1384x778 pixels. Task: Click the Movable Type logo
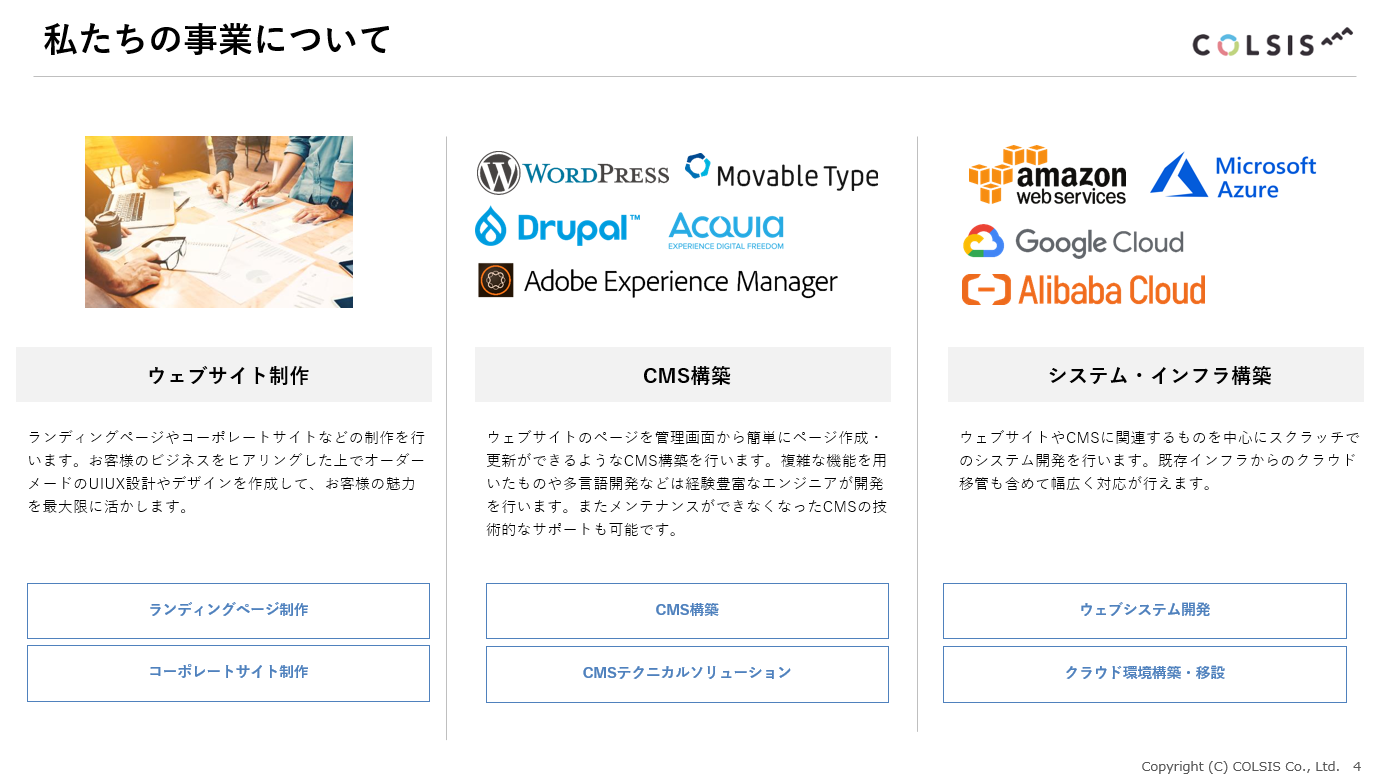(x=781, y=172)
